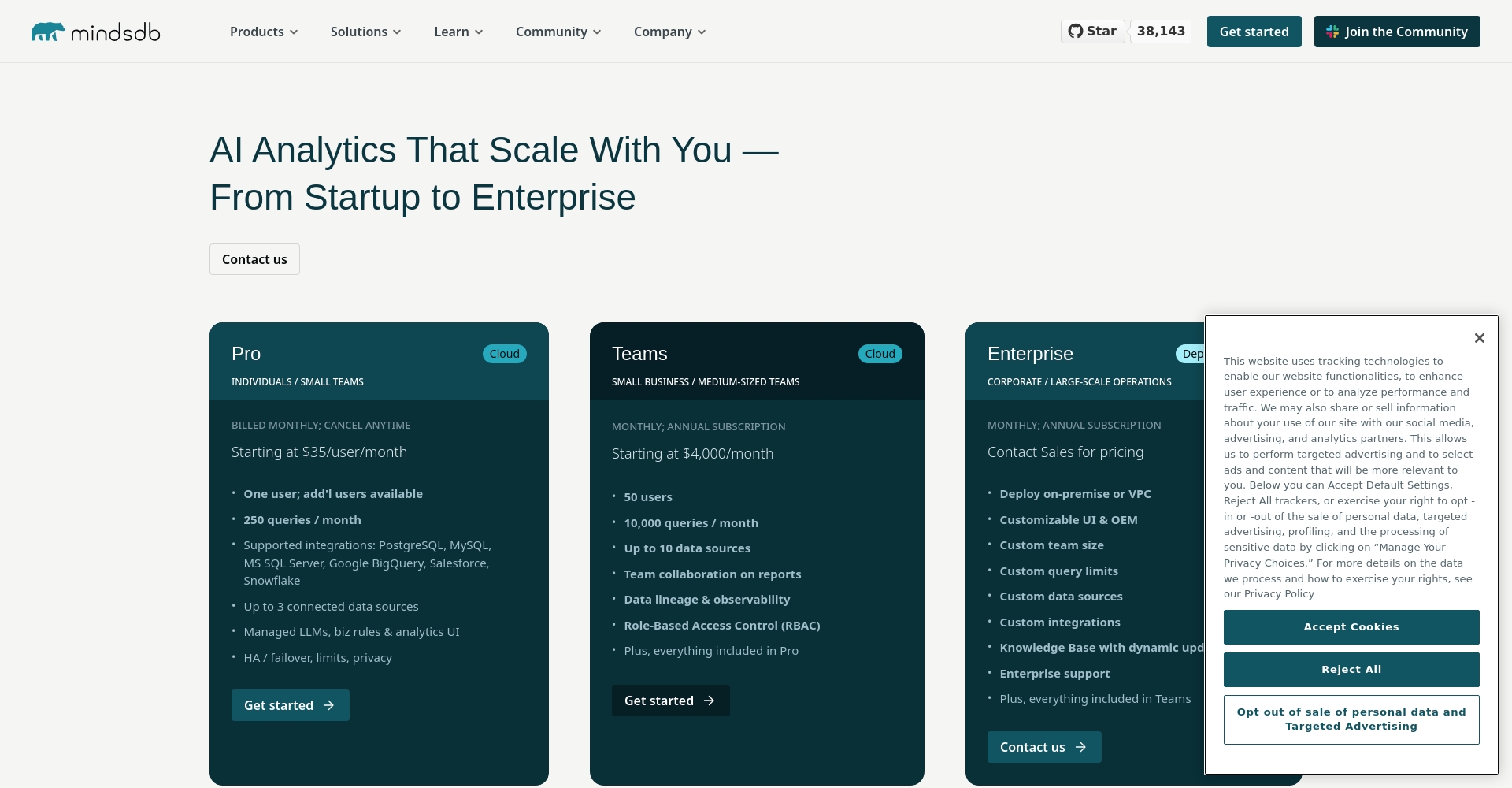This screenshot has height=788, width=1512.
Task: Click the Cloud badge on Teams card
Action: [880, 354]
